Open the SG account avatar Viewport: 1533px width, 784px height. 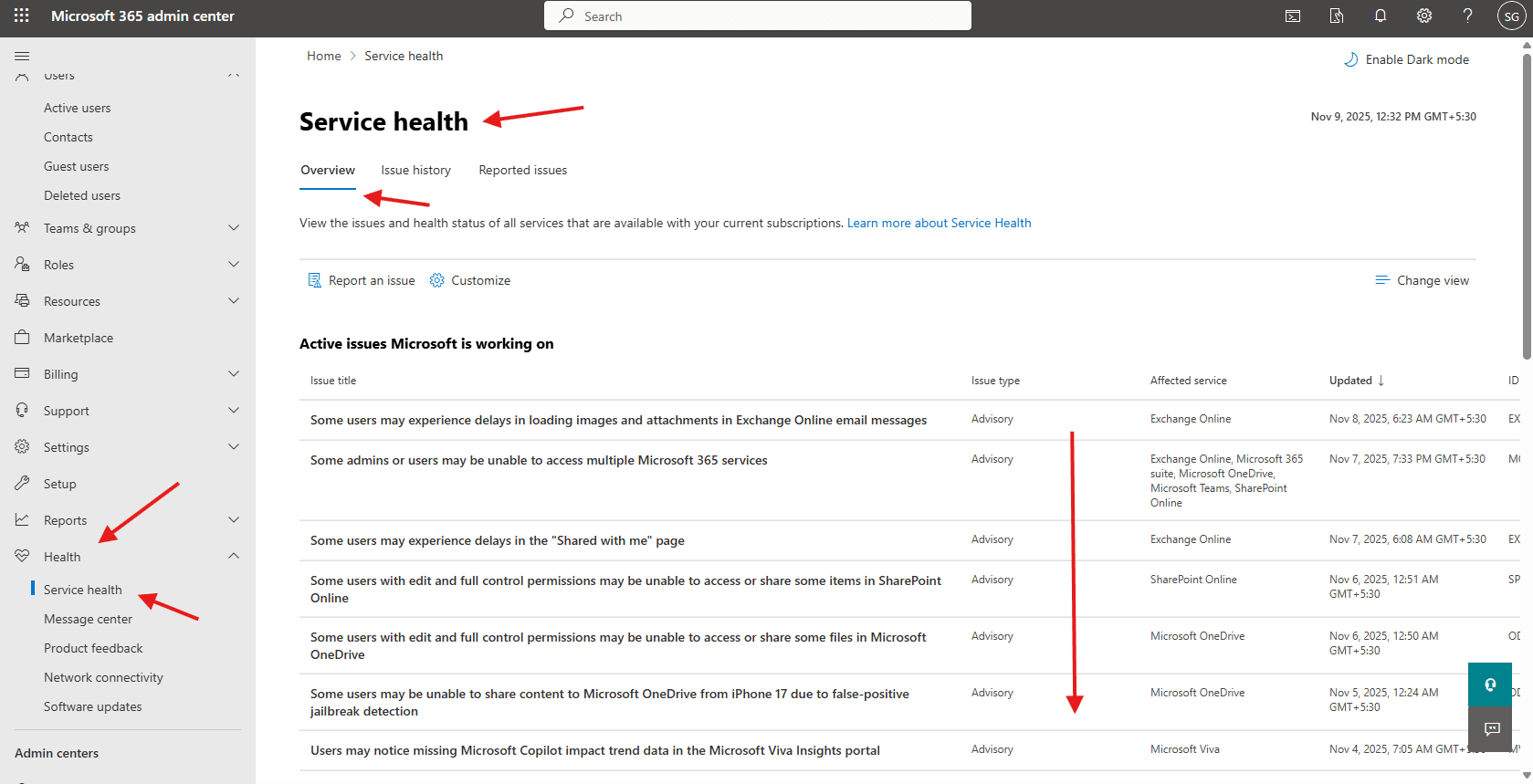pyautogui.click(x=1511, y=16)
